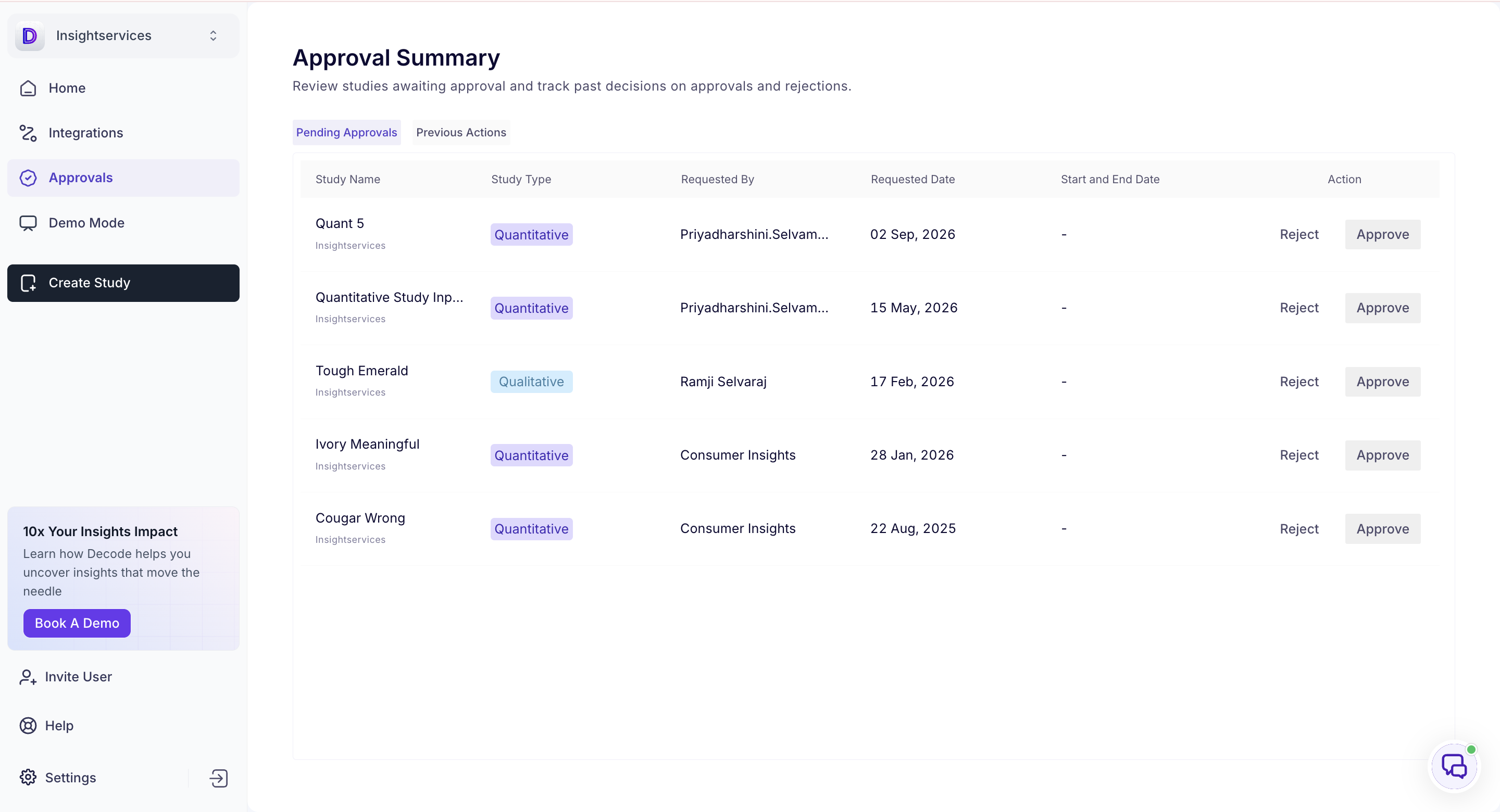Click the logout arrow icon beside Settings

[x=218, y=778]
